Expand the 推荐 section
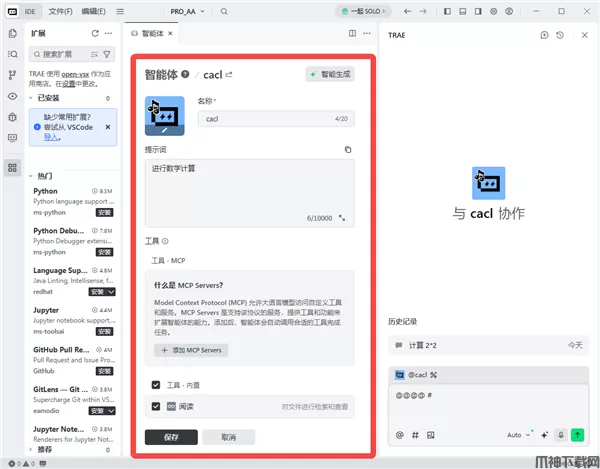Viewport: 600px width, 469px height. pos(31,449)
